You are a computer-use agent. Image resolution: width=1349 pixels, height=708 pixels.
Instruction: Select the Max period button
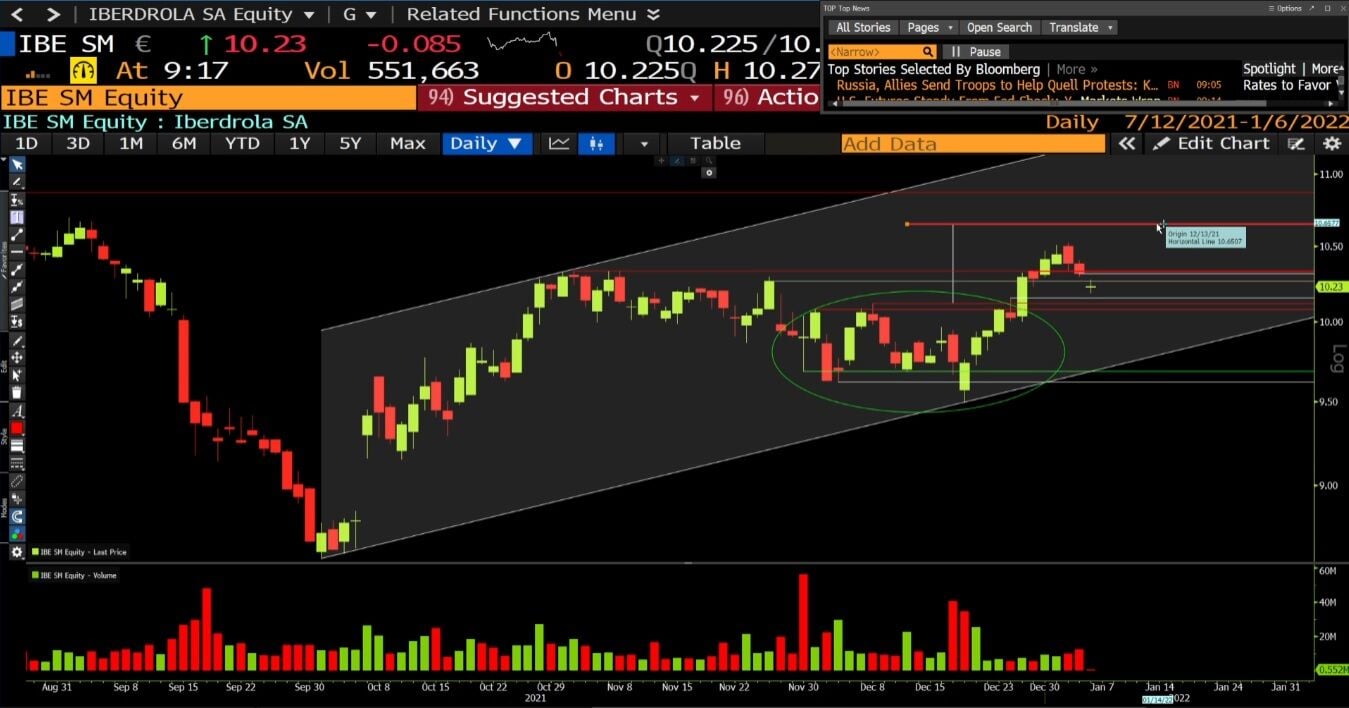point(407,143)
